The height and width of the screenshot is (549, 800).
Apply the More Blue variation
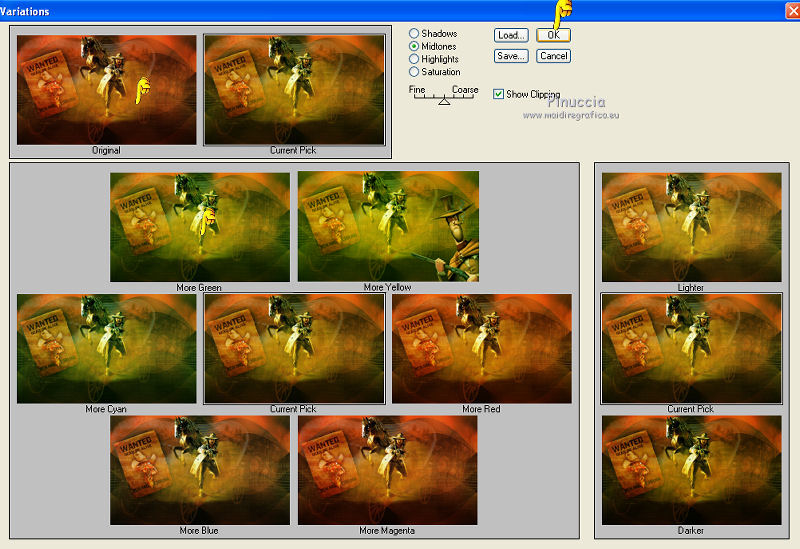(x=200, y=470)
